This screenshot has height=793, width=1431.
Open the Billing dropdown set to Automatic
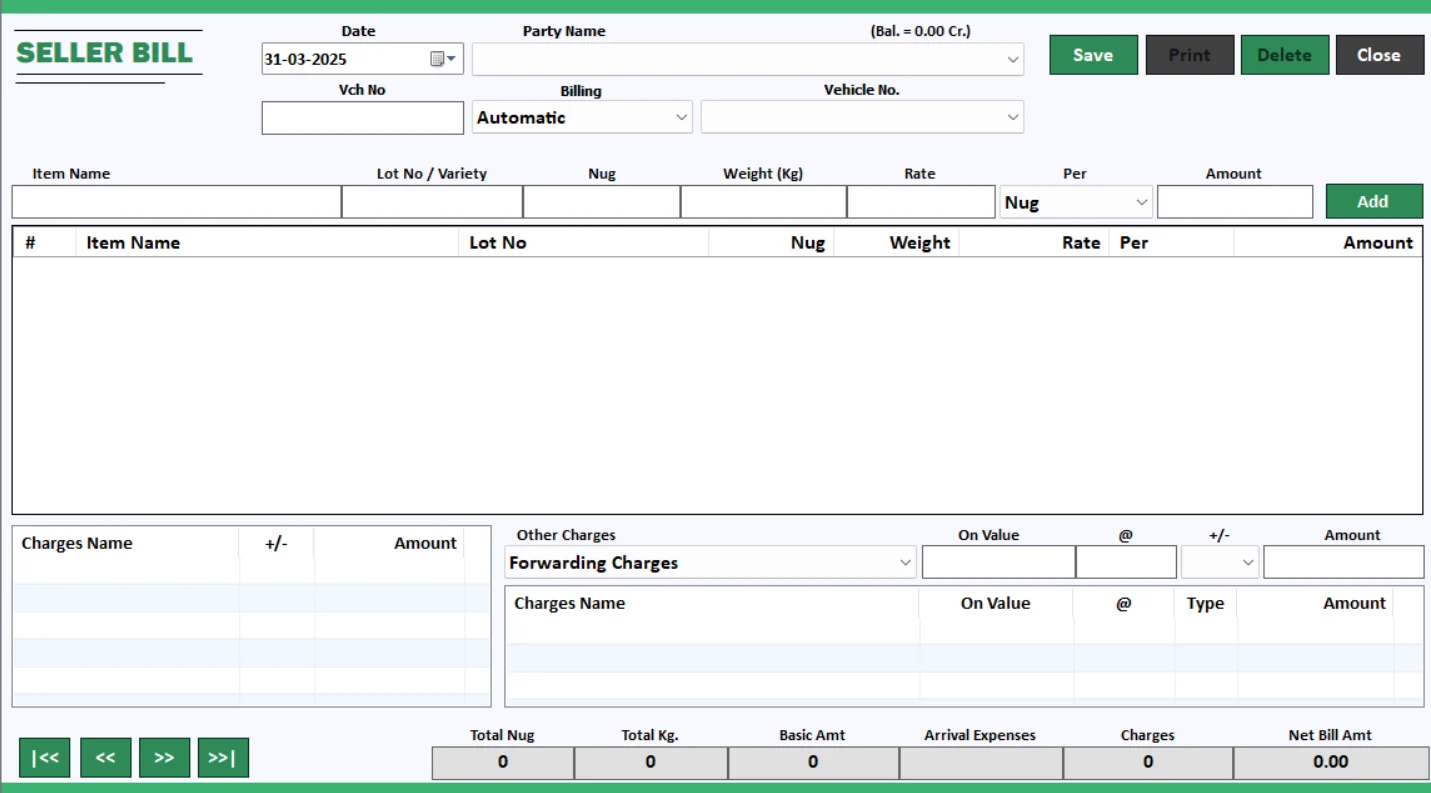coord(582,117)
